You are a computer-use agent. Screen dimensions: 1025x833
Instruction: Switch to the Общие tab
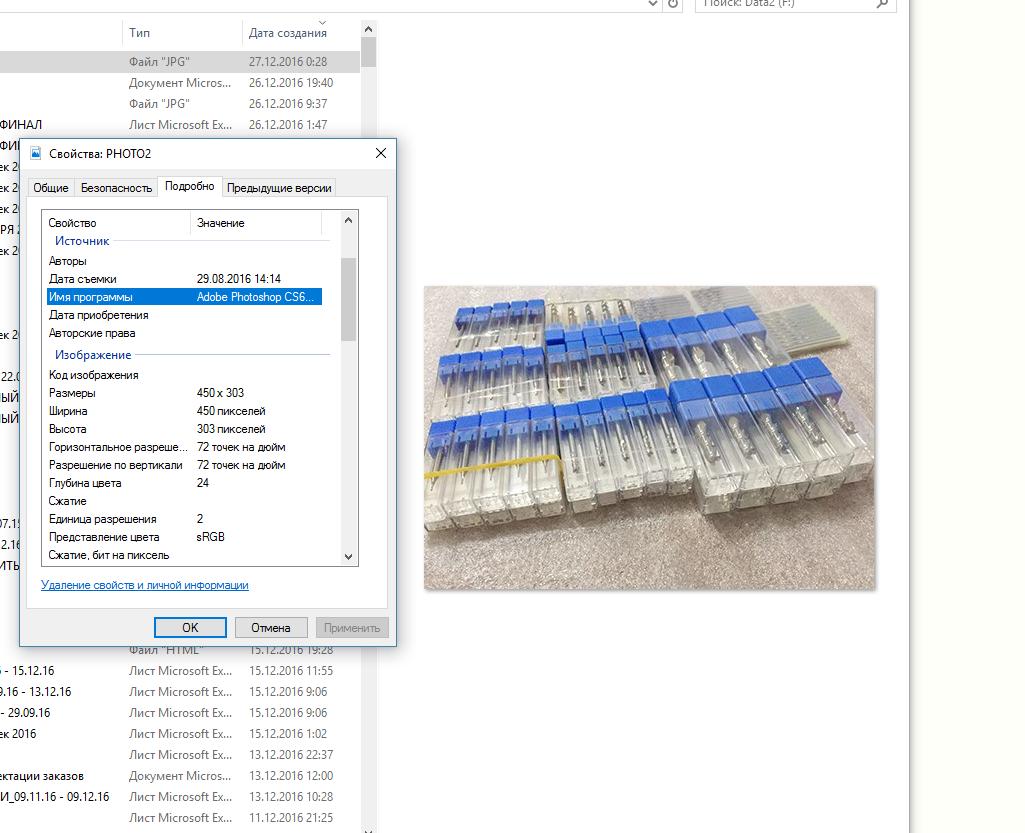click(x=51, y=188)
